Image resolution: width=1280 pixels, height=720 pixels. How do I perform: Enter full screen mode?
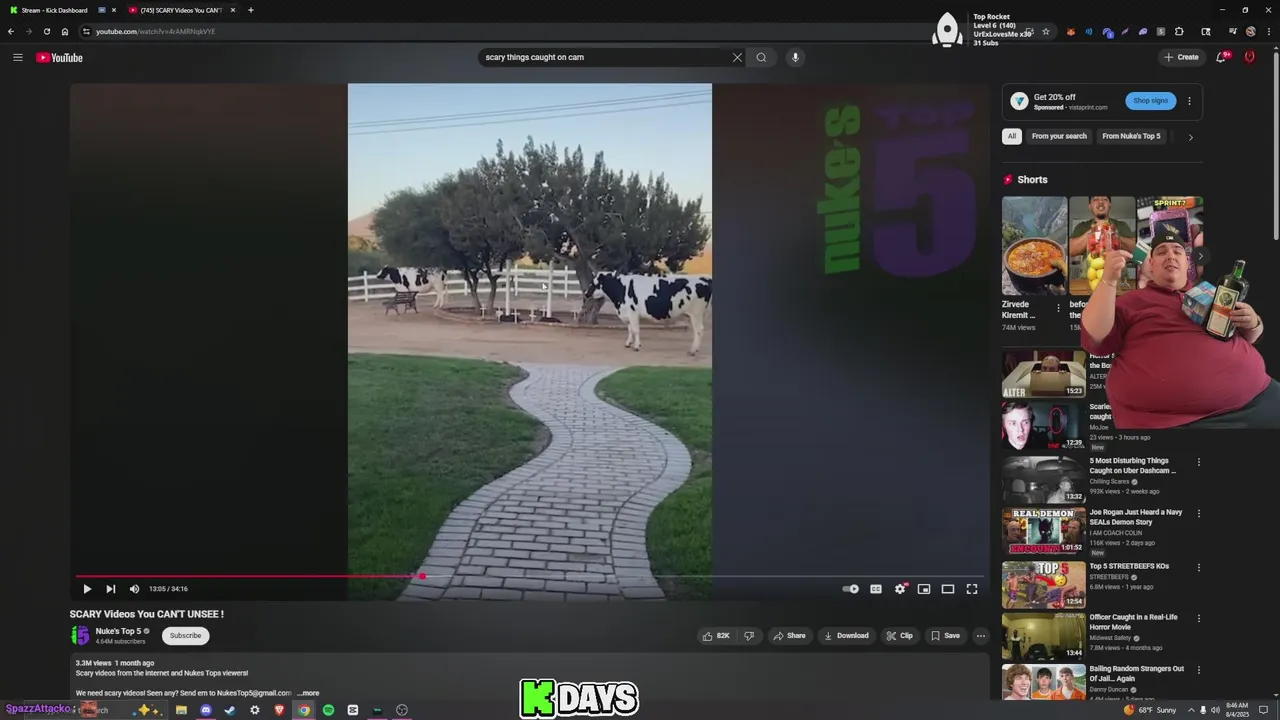coord(972,589)
